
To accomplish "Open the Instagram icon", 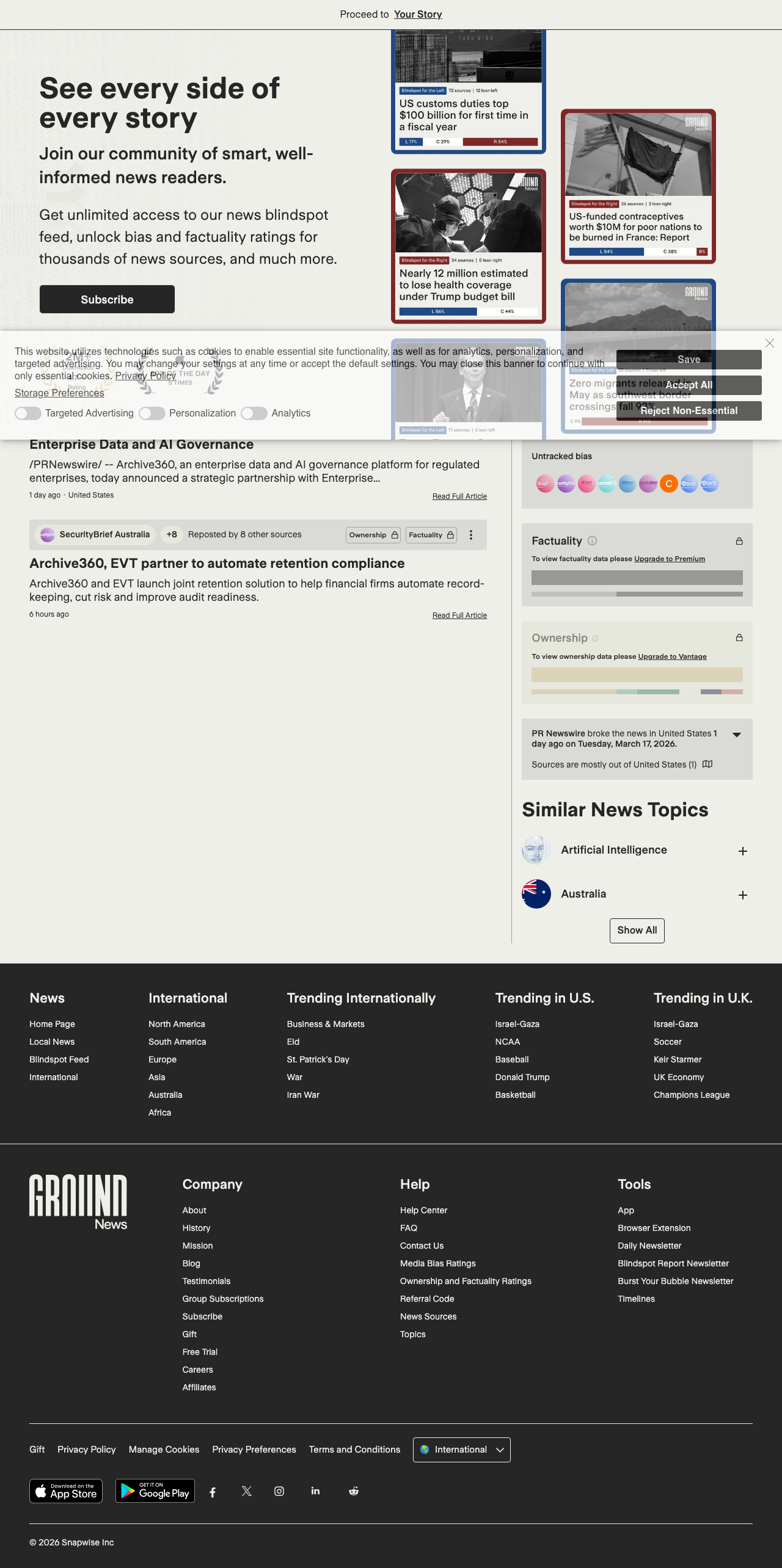I will (279, 1491).
